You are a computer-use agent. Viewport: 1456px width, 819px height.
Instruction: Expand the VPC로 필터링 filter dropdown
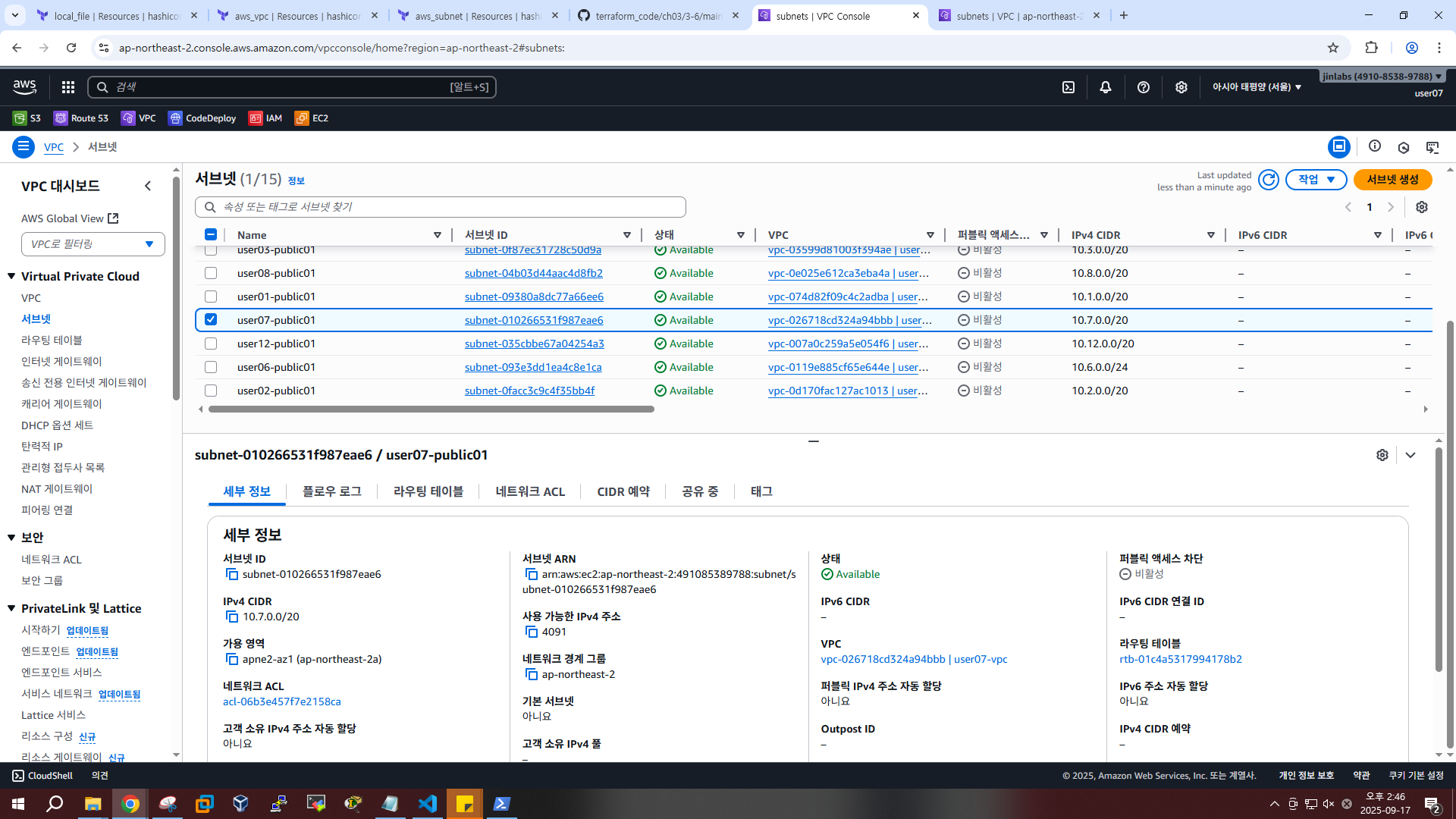click(x=93, y=244)
